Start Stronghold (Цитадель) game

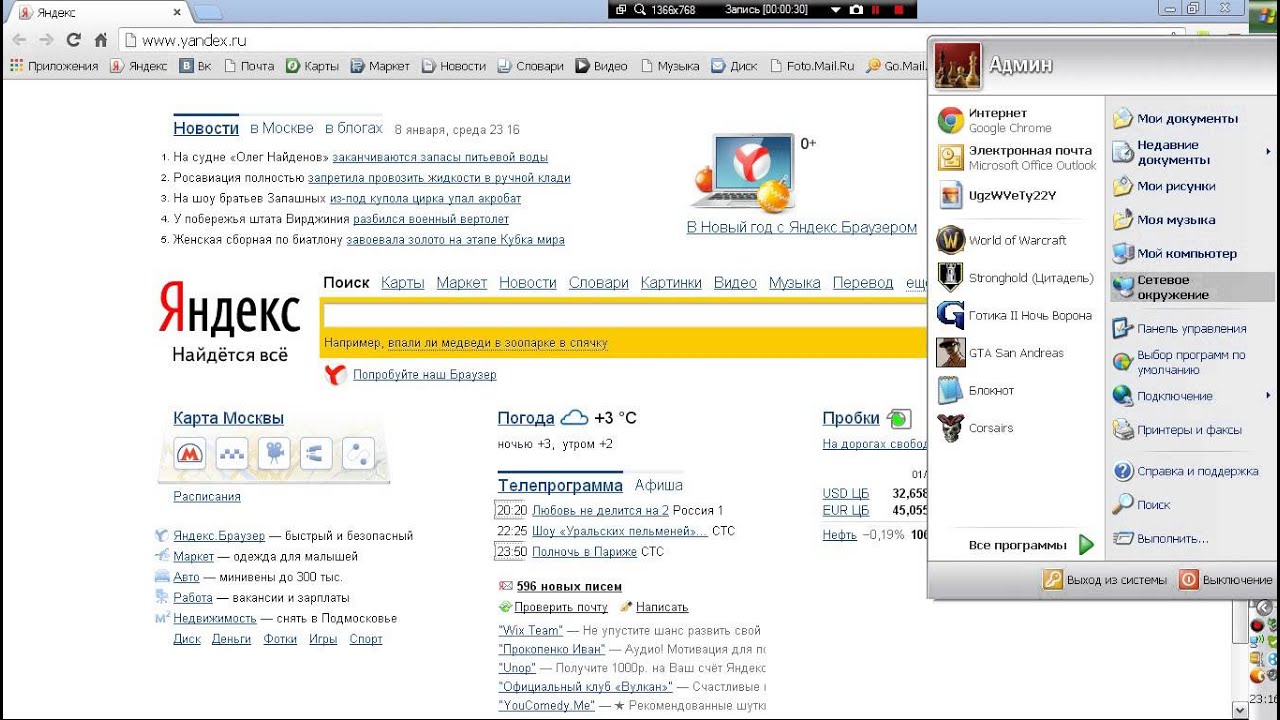tap(1016, 278)
